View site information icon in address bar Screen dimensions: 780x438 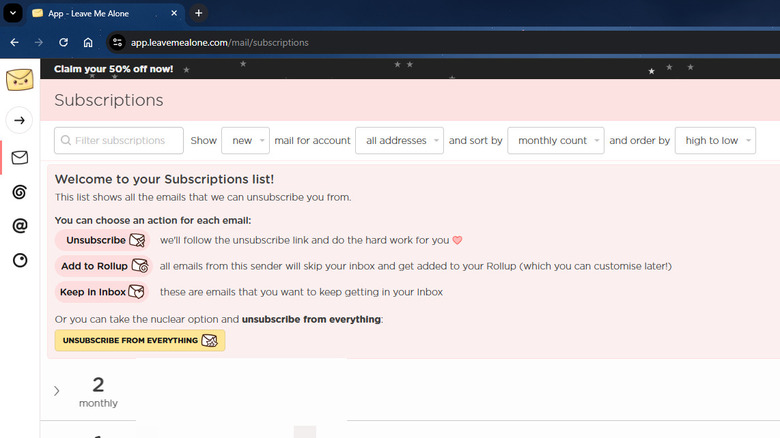click(117, 42)
